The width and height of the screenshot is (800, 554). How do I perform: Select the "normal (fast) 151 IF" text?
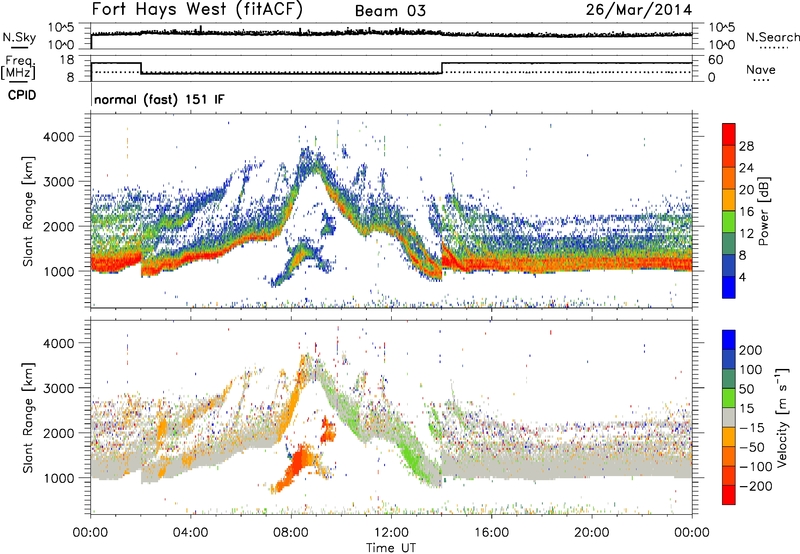click(x=159, y=99)
